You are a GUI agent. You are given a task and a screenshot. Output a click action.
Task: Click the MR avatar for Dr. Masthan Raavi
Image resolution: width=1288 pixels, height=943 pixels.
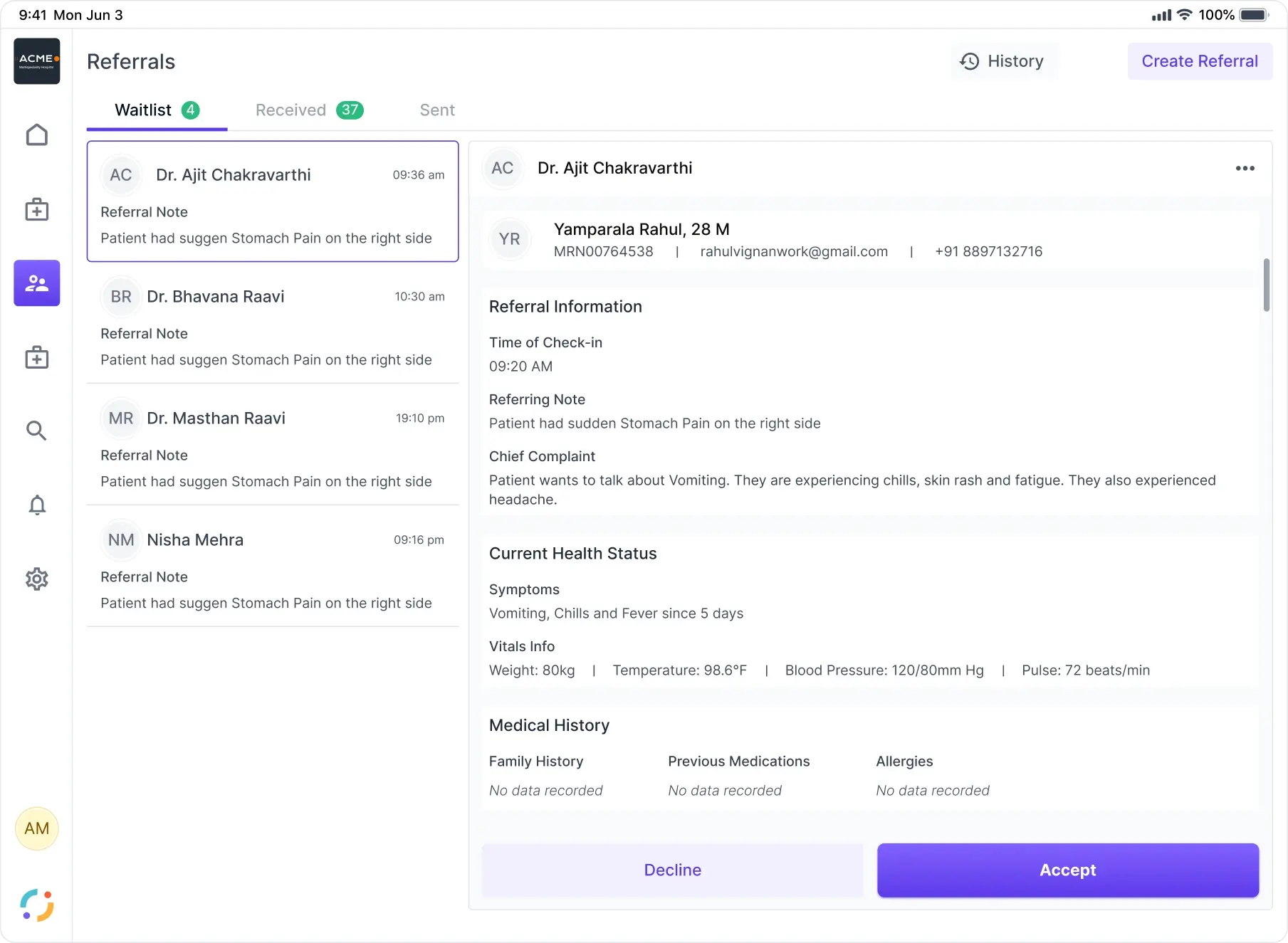pyautogui.click(x=121, y=418)
